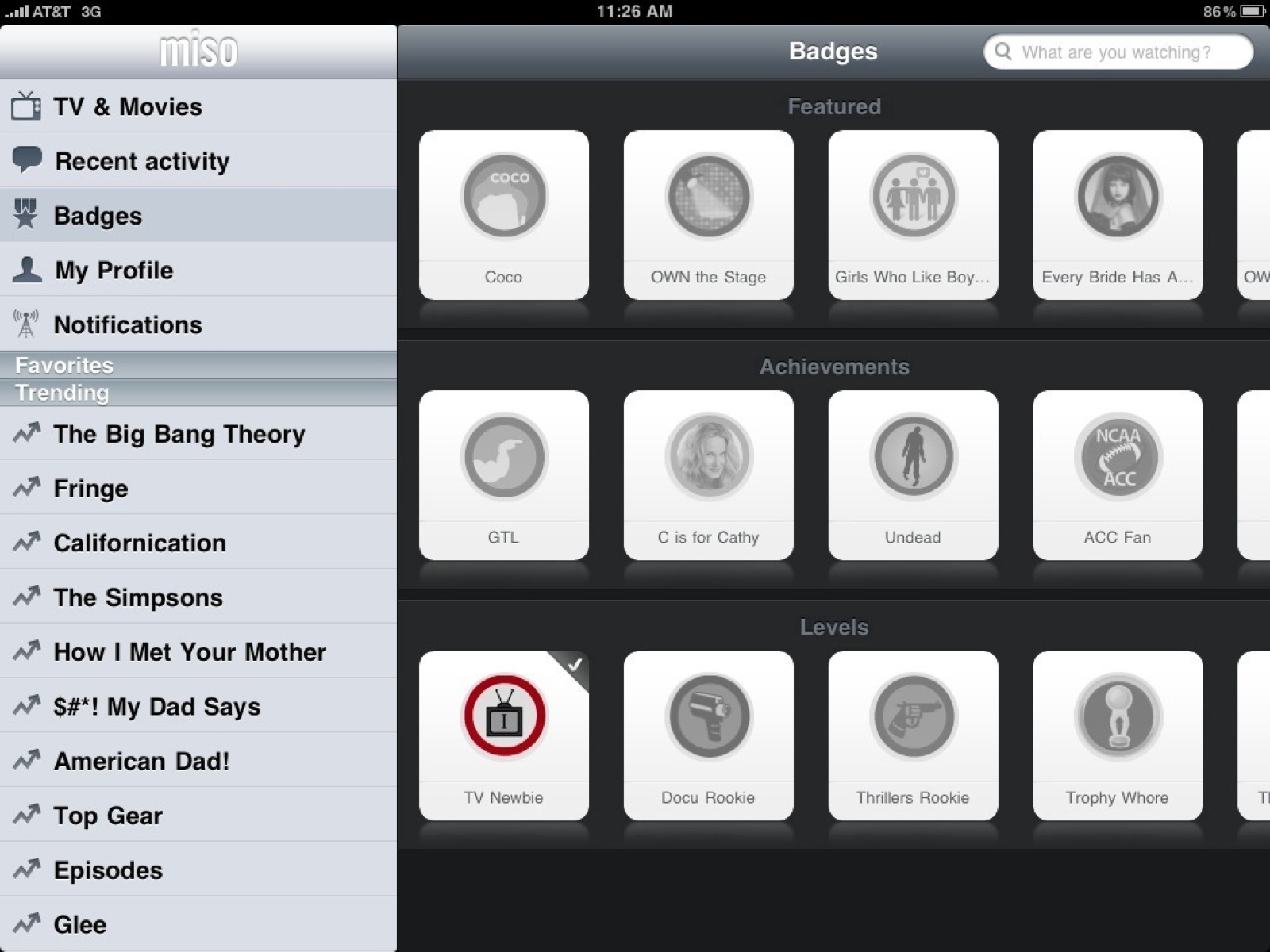The width and height of the screenshot is (1270, 952).
Task: Open trending show The Big Bang Theory
Action: [x=198, y=434]
